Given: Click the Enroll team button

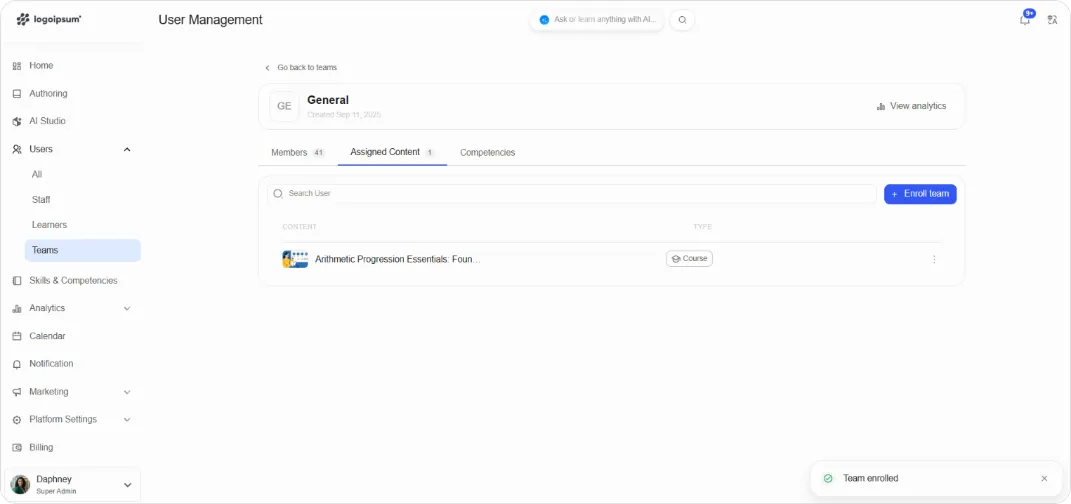Looking at the screenshot, I should point(920,194).
